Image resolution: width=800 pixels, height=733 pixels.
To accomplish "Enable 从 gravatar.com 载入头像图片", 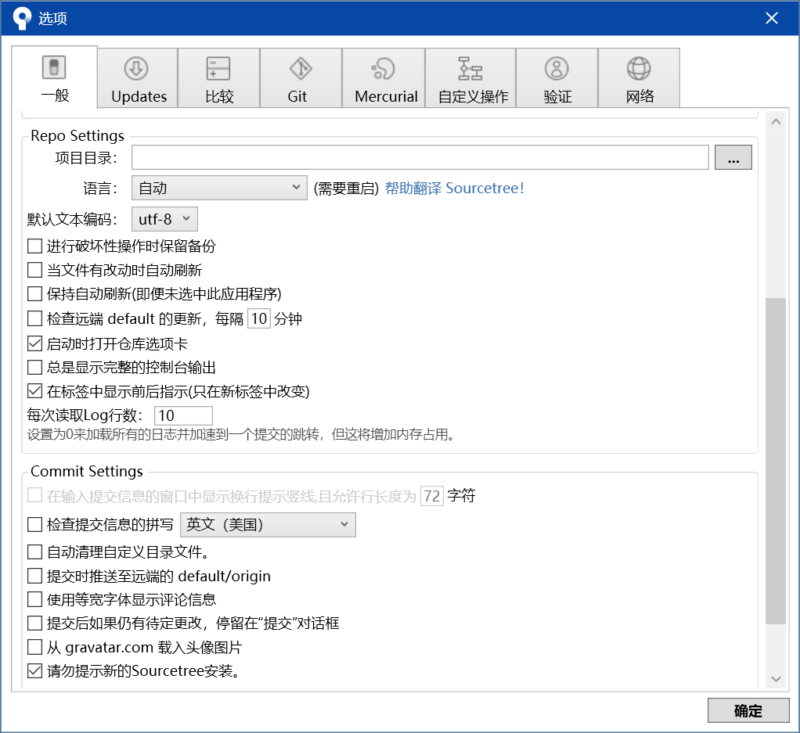I will [35, 647].
